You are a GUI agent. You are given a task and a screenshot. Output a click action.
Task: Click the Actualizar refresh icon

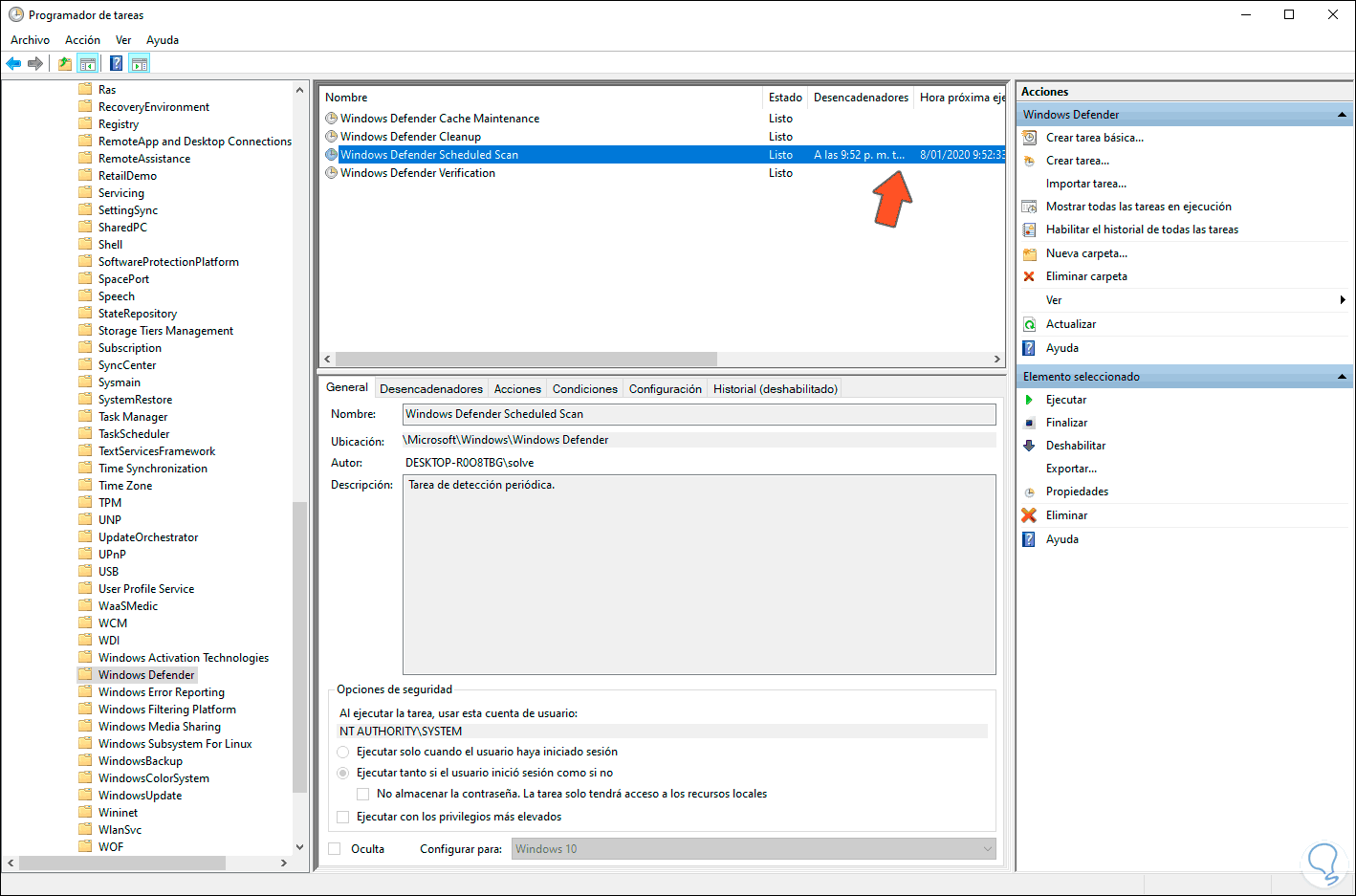(1030, 323)
